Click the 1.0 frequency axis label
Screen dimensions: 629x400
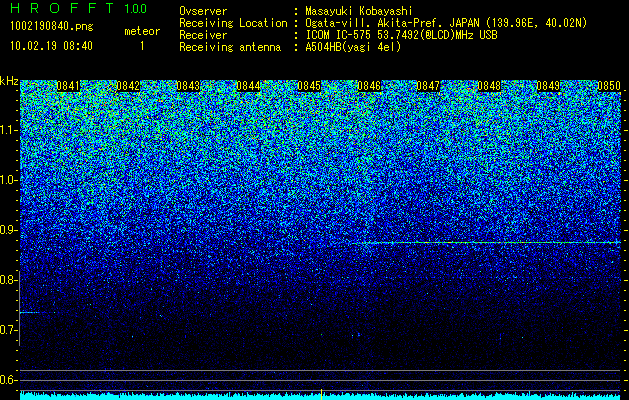[x=9, y=181]
